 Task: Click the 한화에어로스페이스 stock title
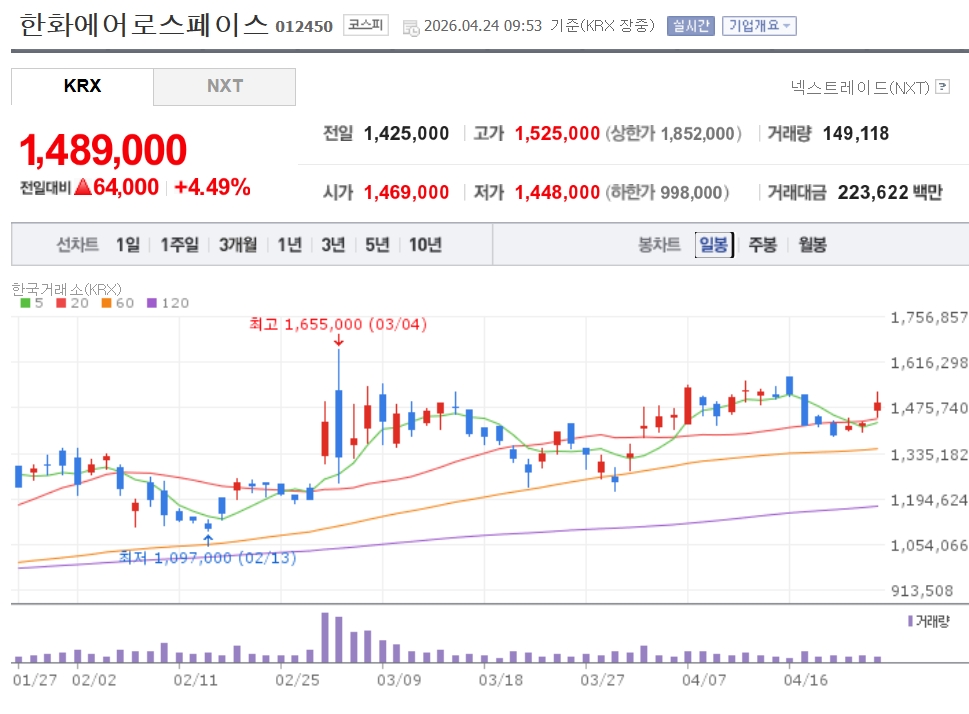click(143, 25)
